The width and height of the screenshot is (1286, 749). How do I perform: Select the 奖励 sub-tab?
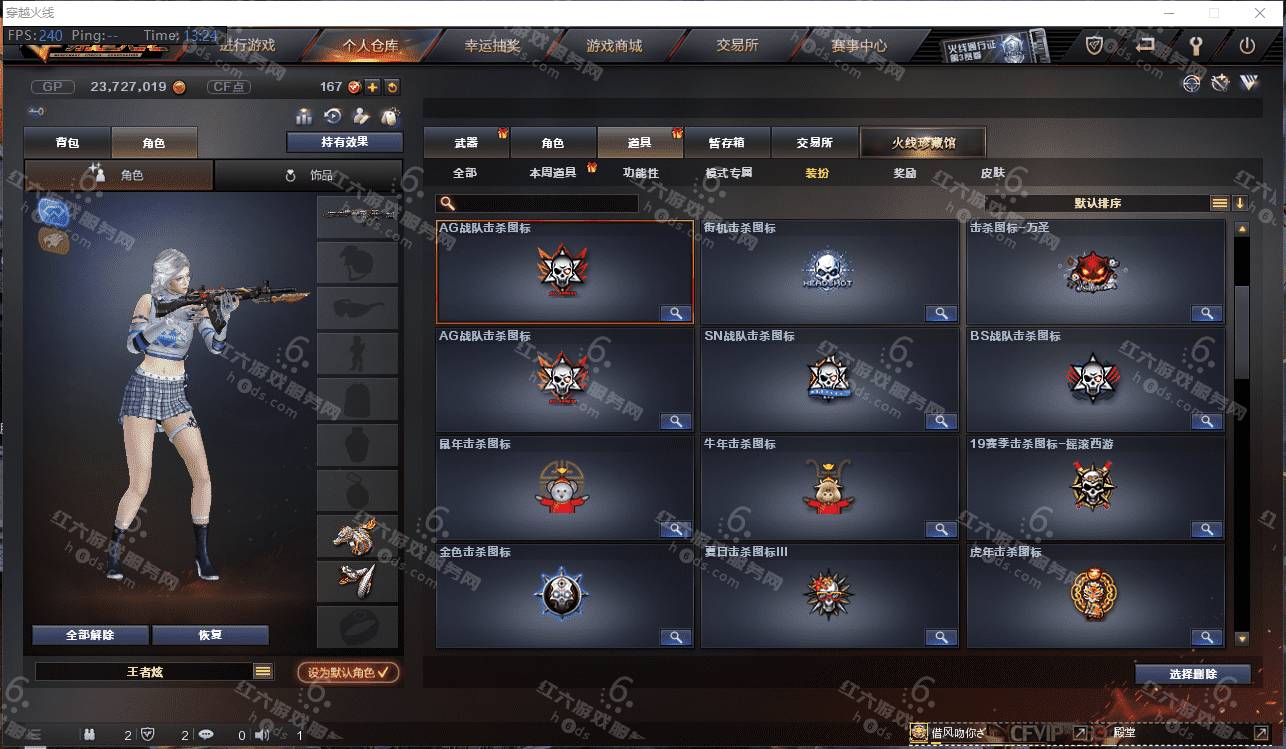point(905,173)
